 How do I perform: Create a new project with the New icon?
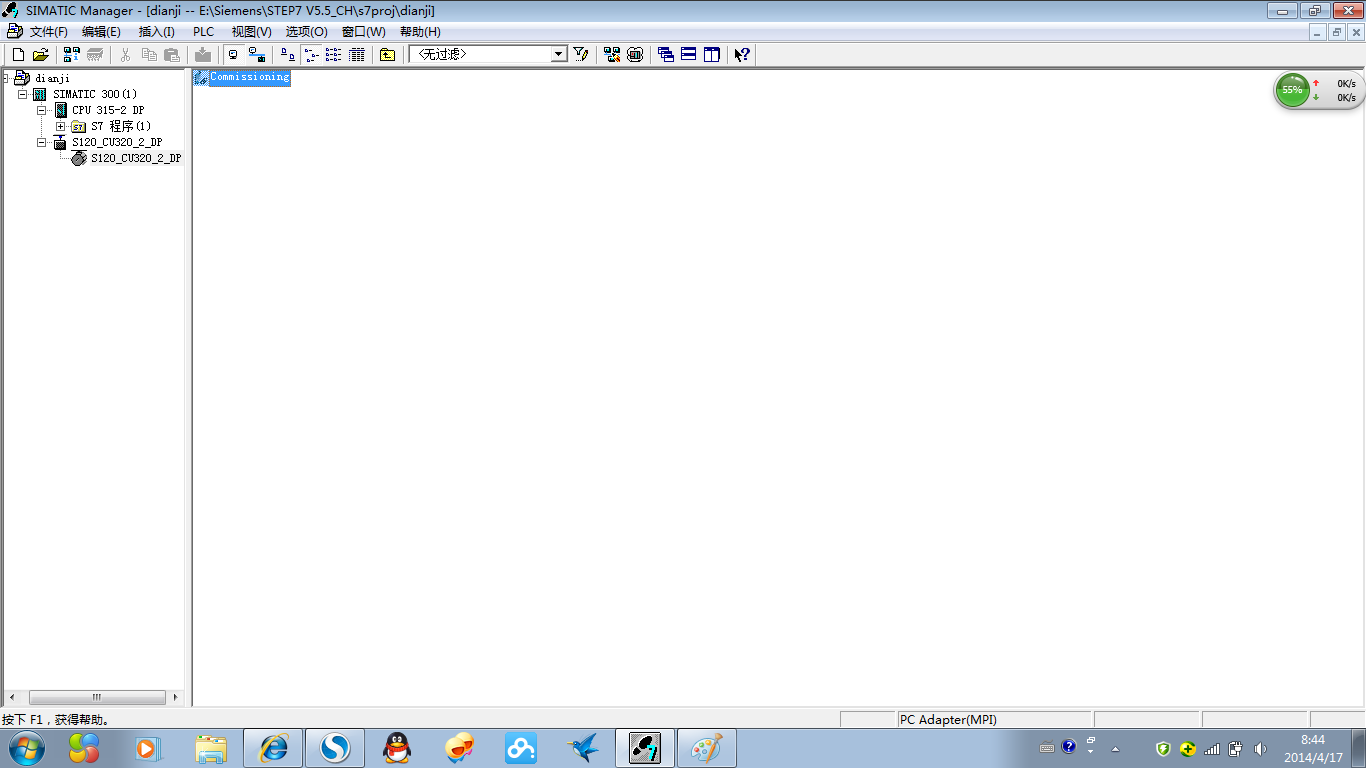coord(18,55)
